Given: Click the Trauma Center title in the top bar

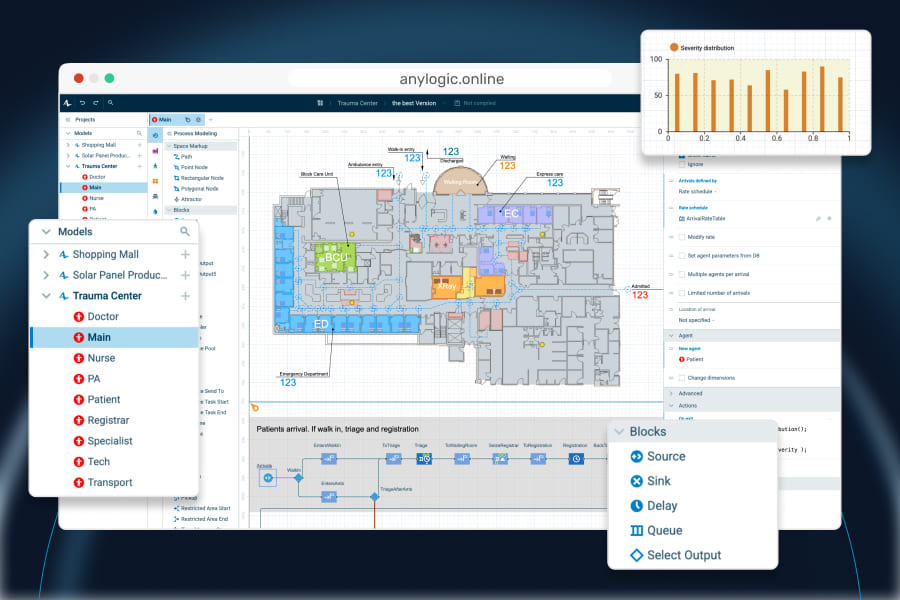Looking at the screenshot, I should (x=358, y=103).
